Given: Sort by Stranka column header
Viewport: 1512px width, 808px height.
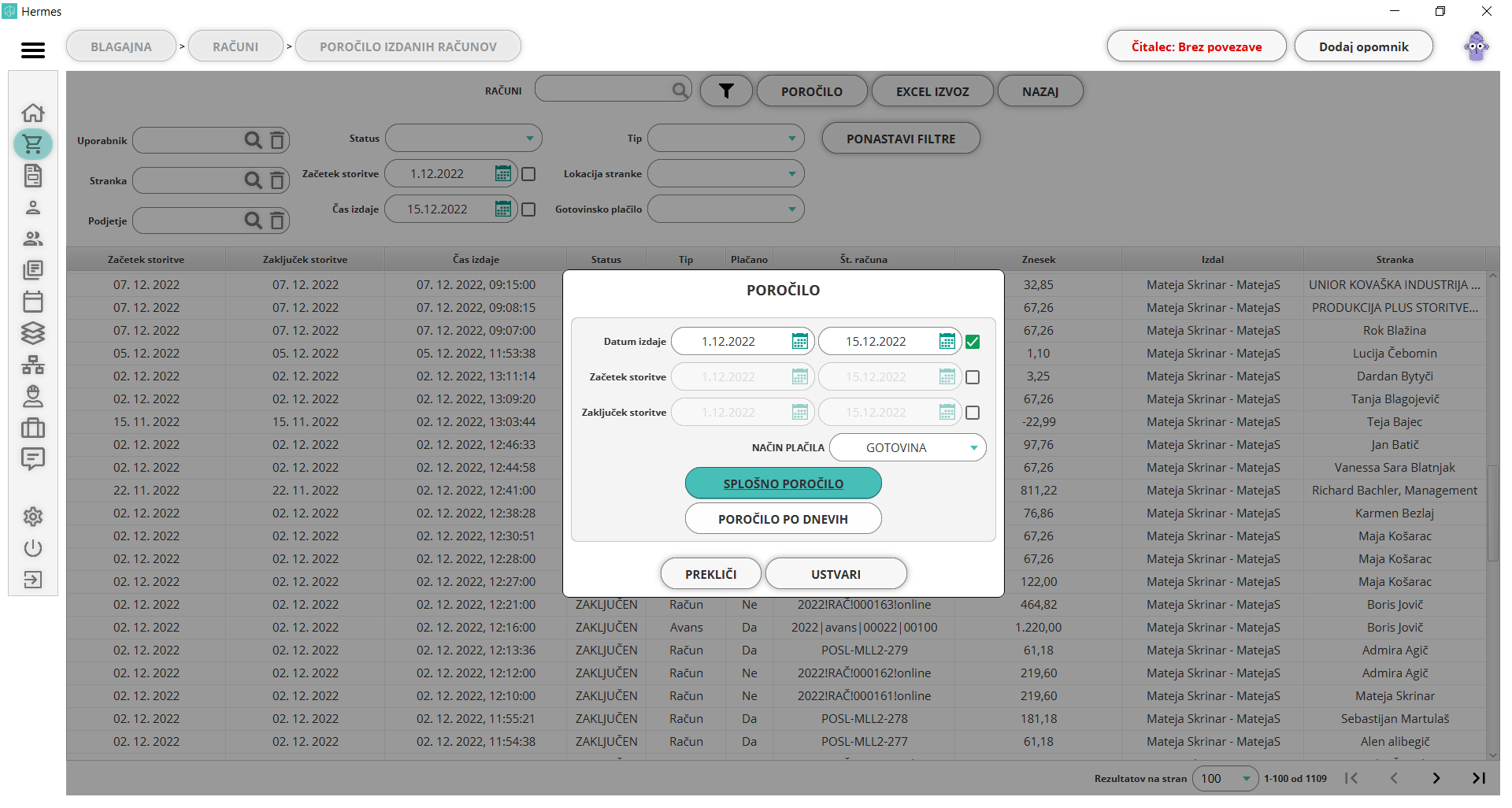Looking at the screenshot, I should pos(1395,259).
